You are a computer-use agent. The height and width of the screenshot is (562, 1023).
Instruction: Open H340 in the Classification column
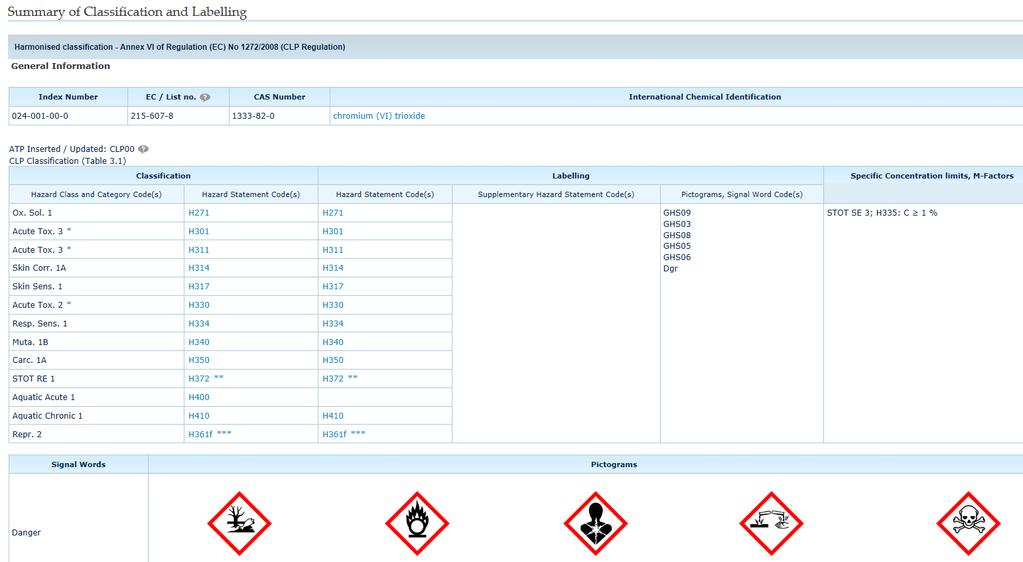(x=199, y=342)
